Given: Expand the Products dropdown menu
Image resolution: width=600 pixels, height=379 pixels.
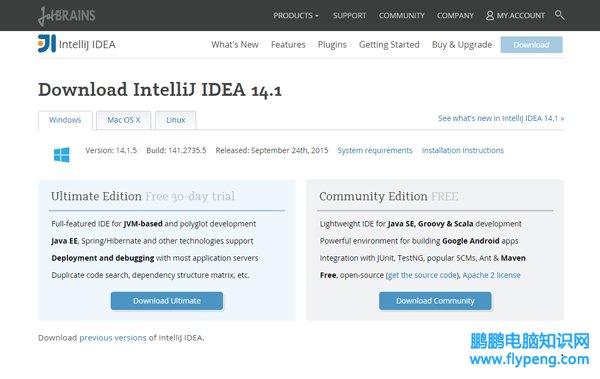Looking at the screenshot, I should pos(296,16).
